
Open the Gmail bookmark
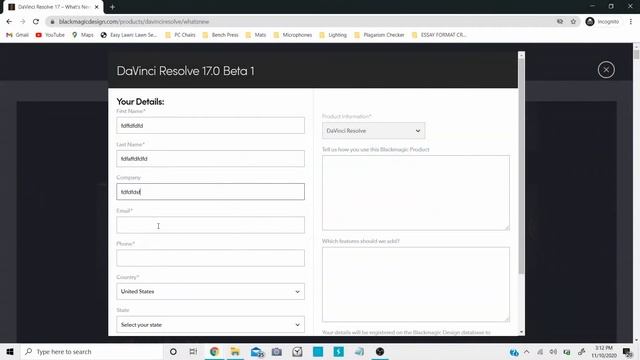click(x=17, y=35)
